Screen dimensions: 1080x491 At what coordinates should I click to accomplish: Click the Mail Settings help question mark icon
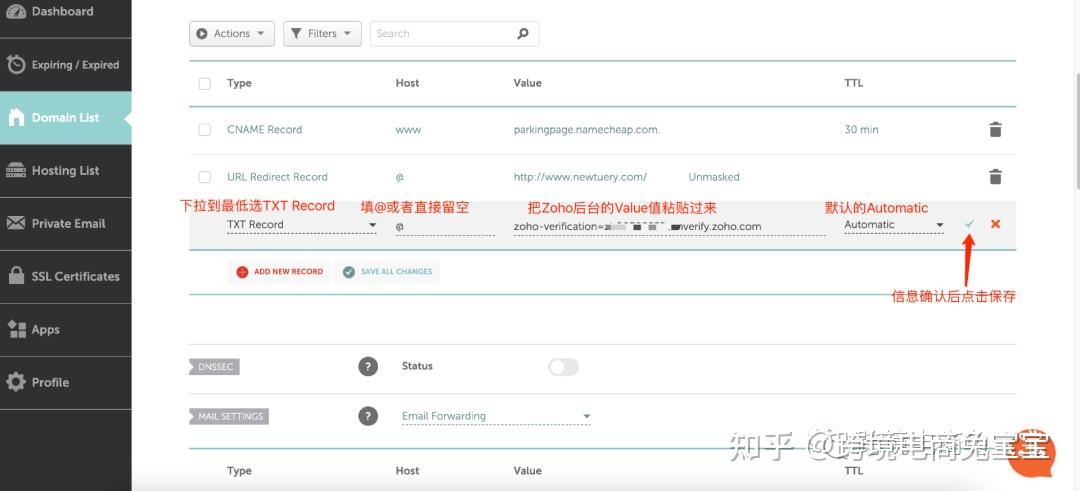click(368, 416)
